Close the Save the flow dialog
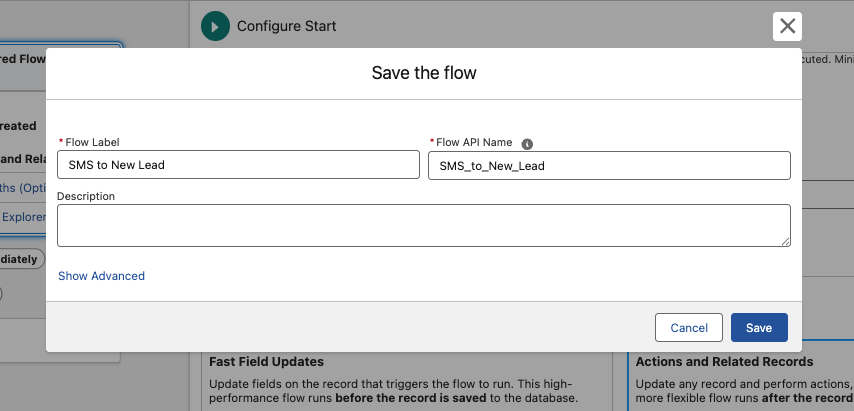The height and width of the screenshot is (411, 854). click(788, 26)
